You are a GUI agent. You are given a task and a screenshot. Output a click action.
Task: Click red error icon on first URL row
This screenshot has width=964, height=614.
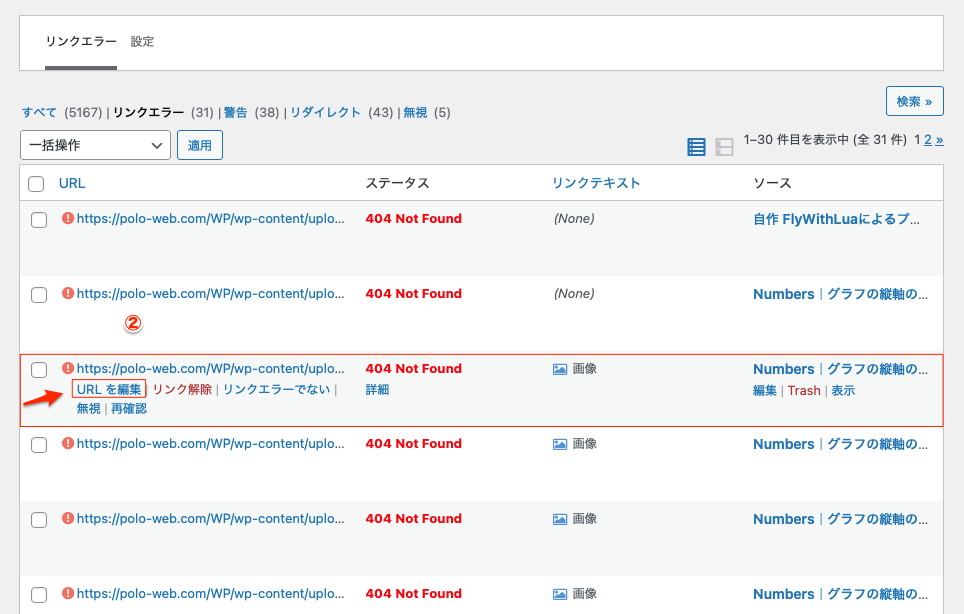[68, 218]
